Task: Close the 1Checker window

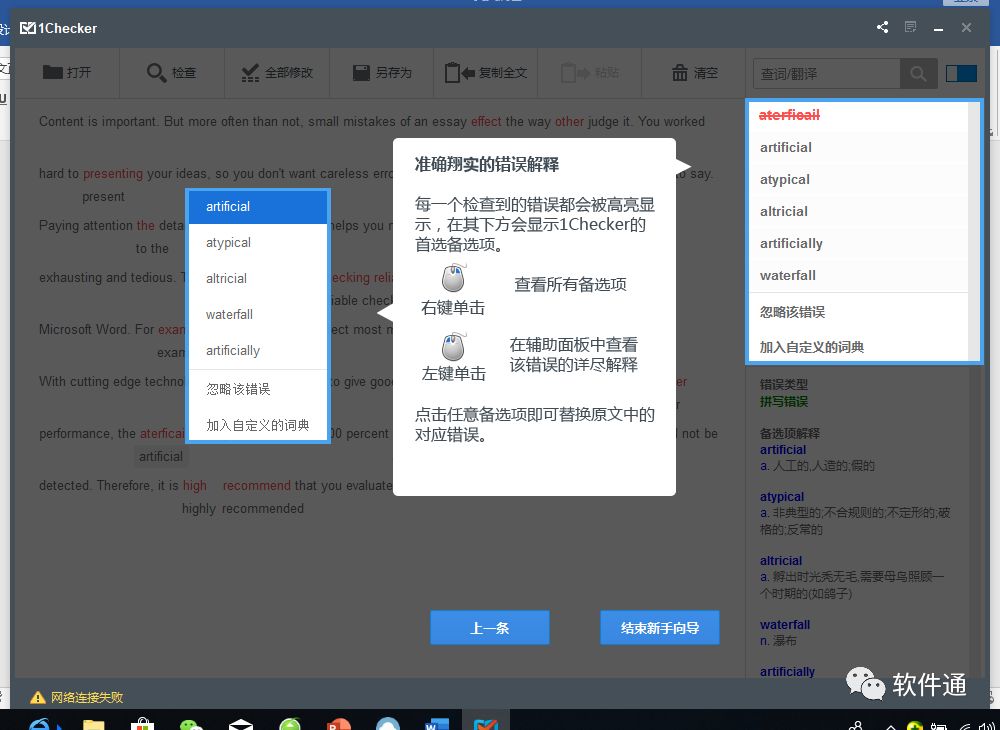Action: (x=966, y=27)
